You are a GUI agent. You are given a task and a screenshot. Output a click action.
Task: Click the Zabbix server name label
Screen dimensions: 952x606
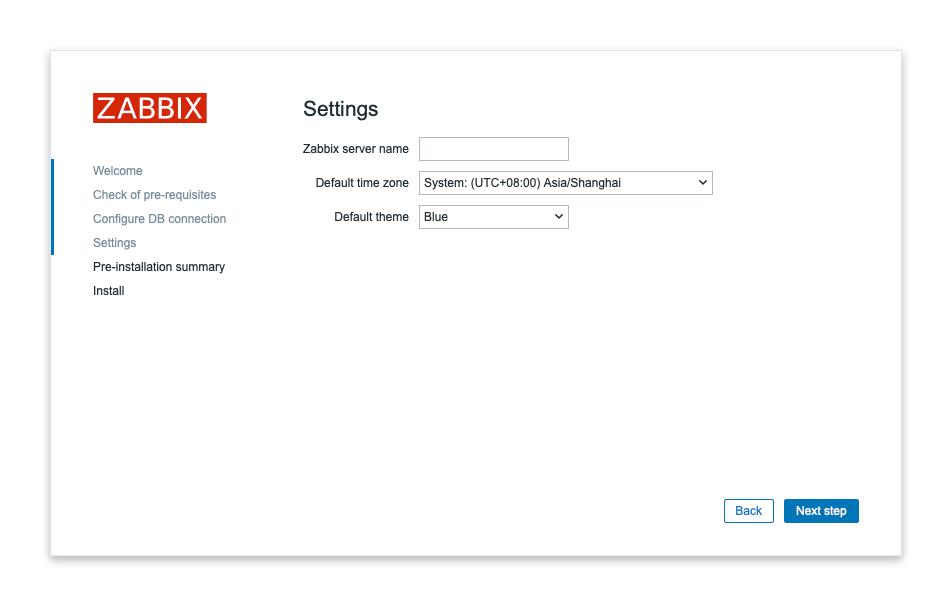coord(356,149)
